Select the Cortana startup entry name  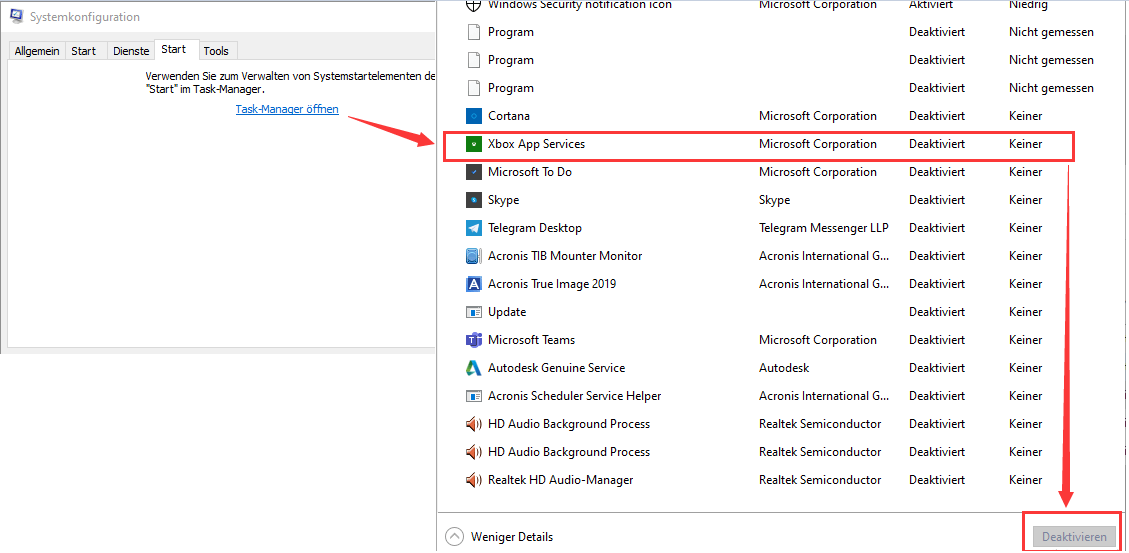(x=509, y=116)
